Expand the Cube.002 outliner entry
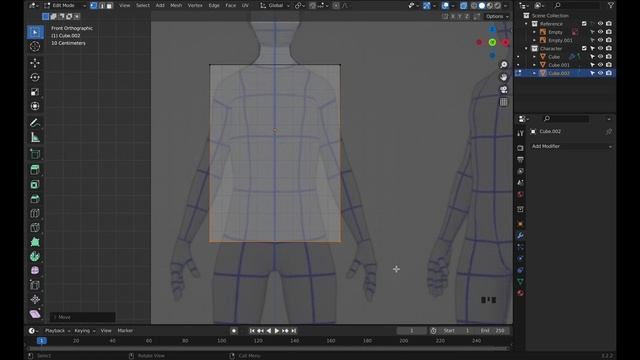 [535, 73]
